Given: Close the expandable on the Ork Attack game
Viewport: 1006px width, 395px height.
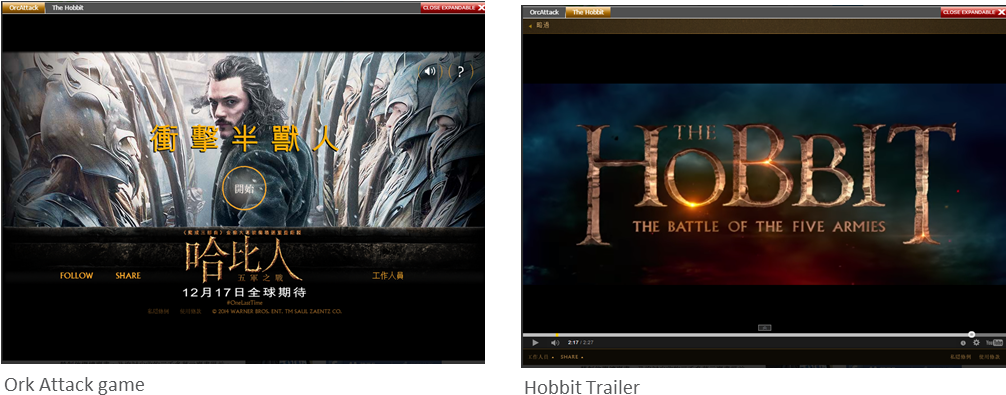Looking at the screenshot, I should tap(452, 8).
